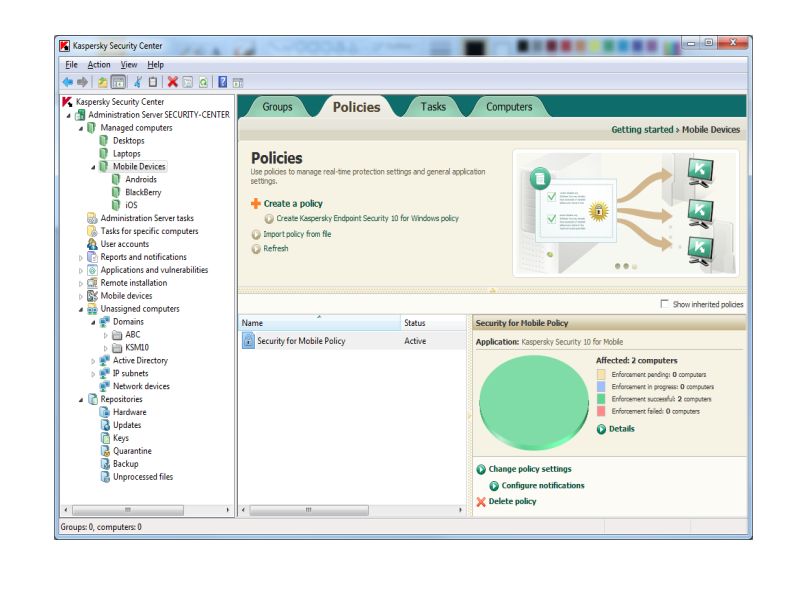This screenshot has width=800, height=600.
Task: Click the Security for Mobile Policy row icon
Action: (248, 340)
